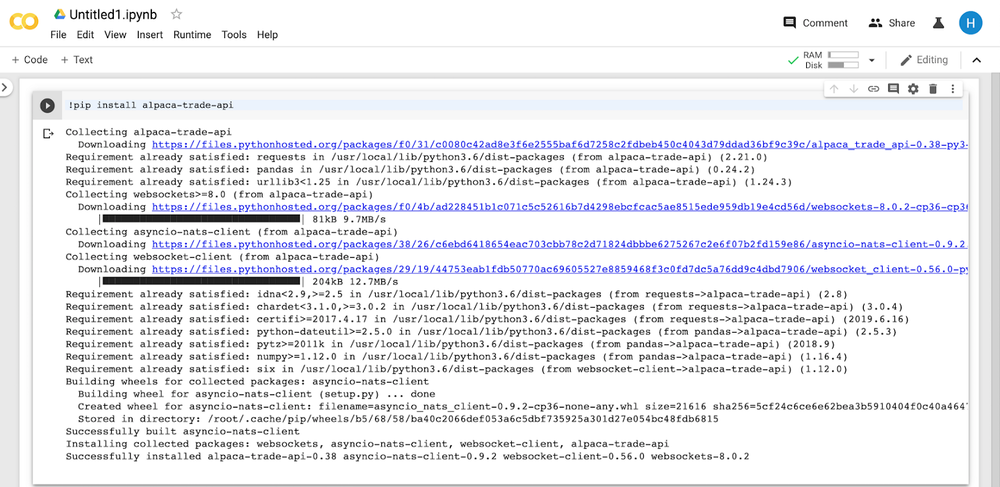The width and height of the screenshot is (1000, 487).
Task: Click the 204kB download progress bar
Action: coord(201,282)
